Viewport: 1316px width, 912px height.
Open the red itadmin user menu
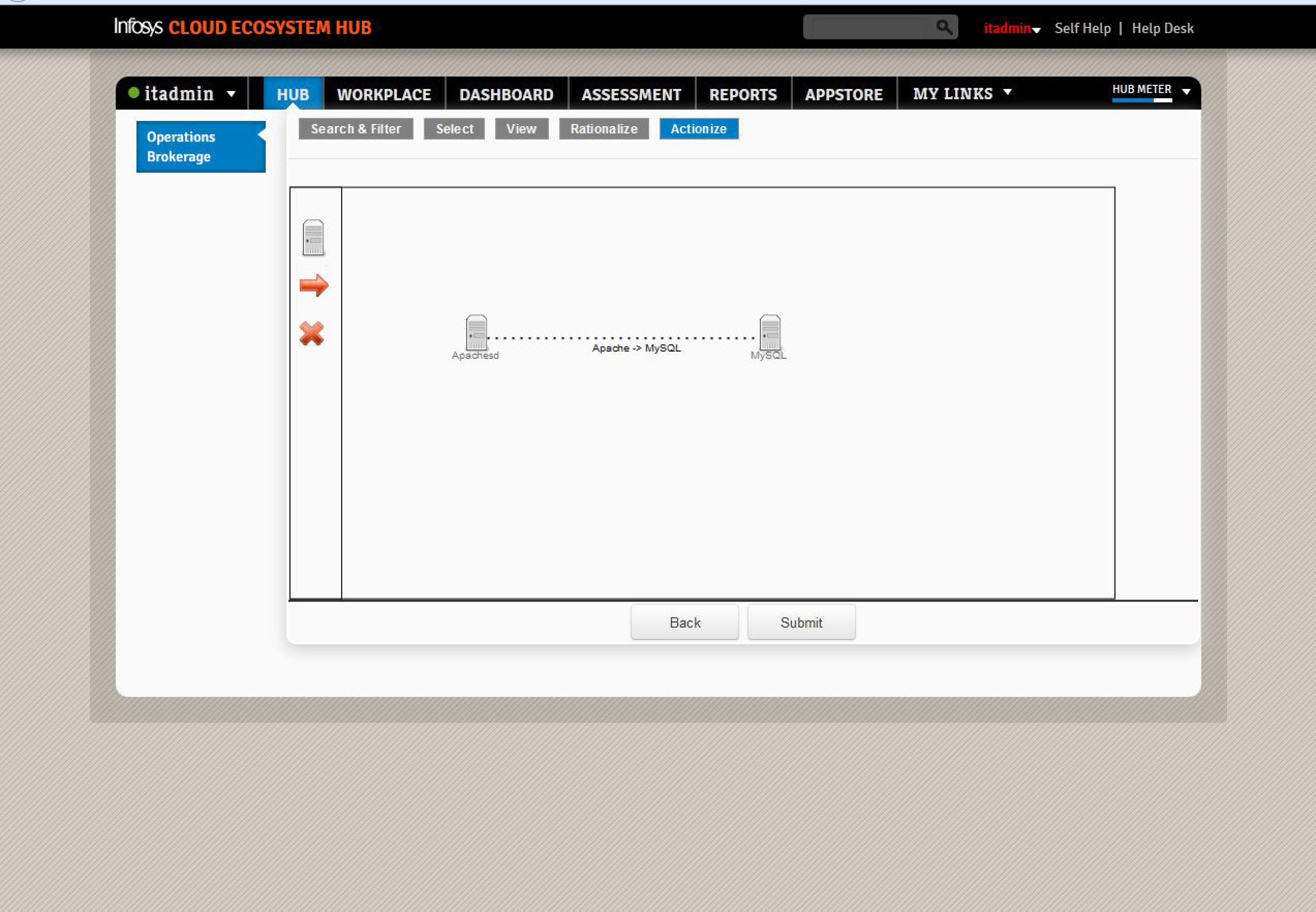(1011, 29)
